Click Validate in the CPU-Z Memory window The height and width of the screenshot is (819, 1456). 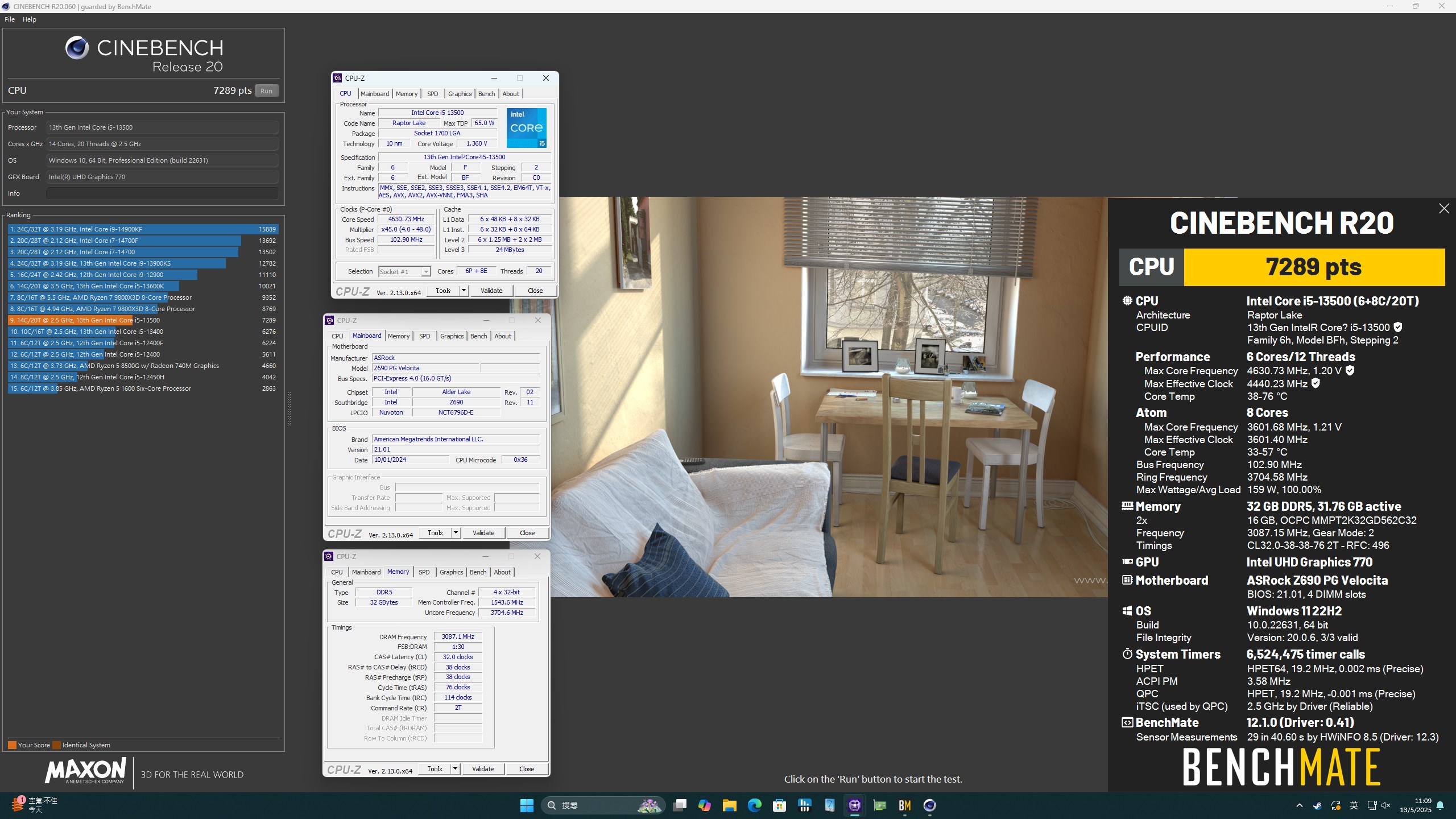tap(483, 769)
